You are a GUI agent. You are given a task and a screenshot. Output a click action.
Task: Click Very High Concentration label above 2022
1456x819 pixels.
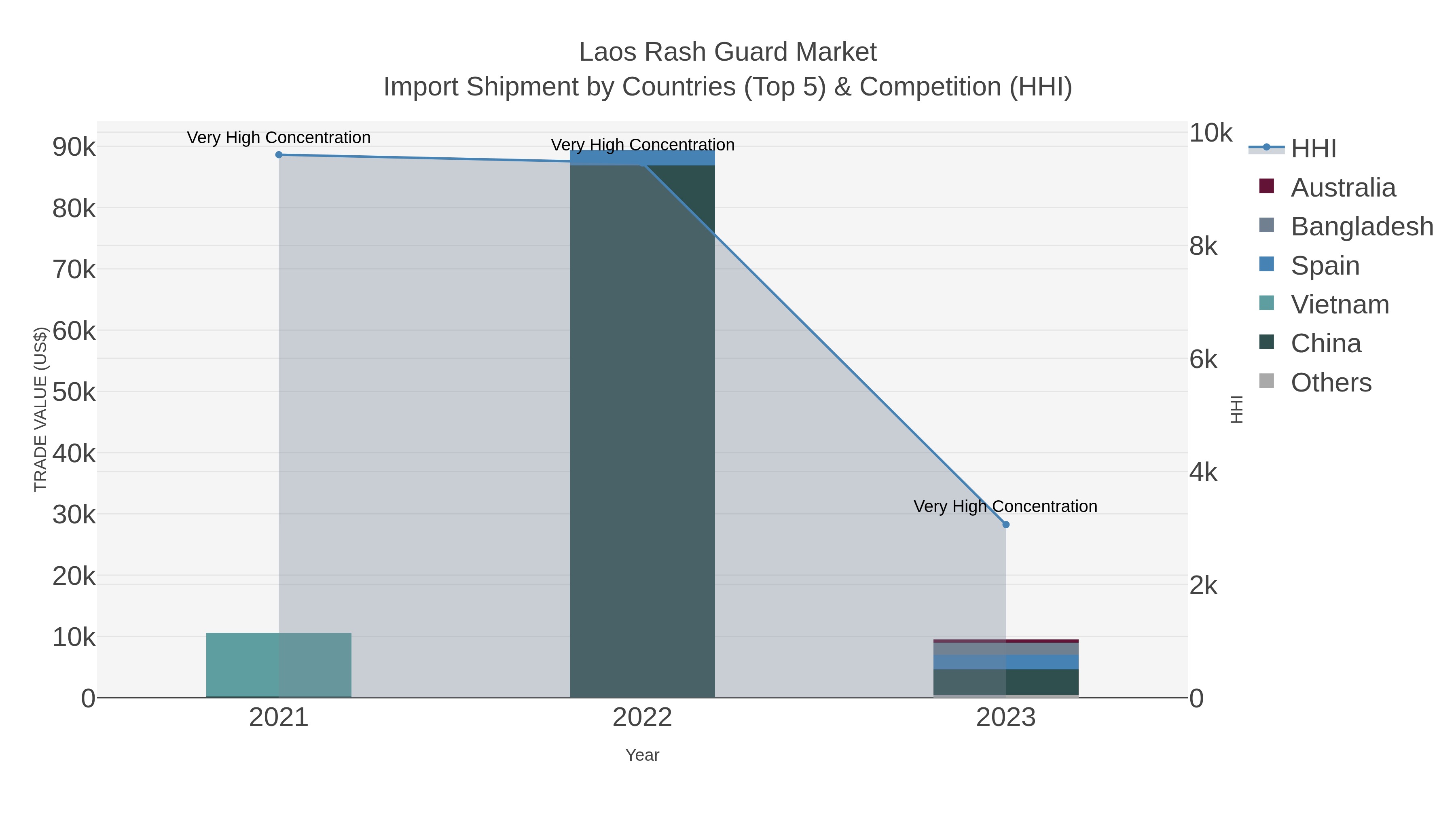click(643, 145)
